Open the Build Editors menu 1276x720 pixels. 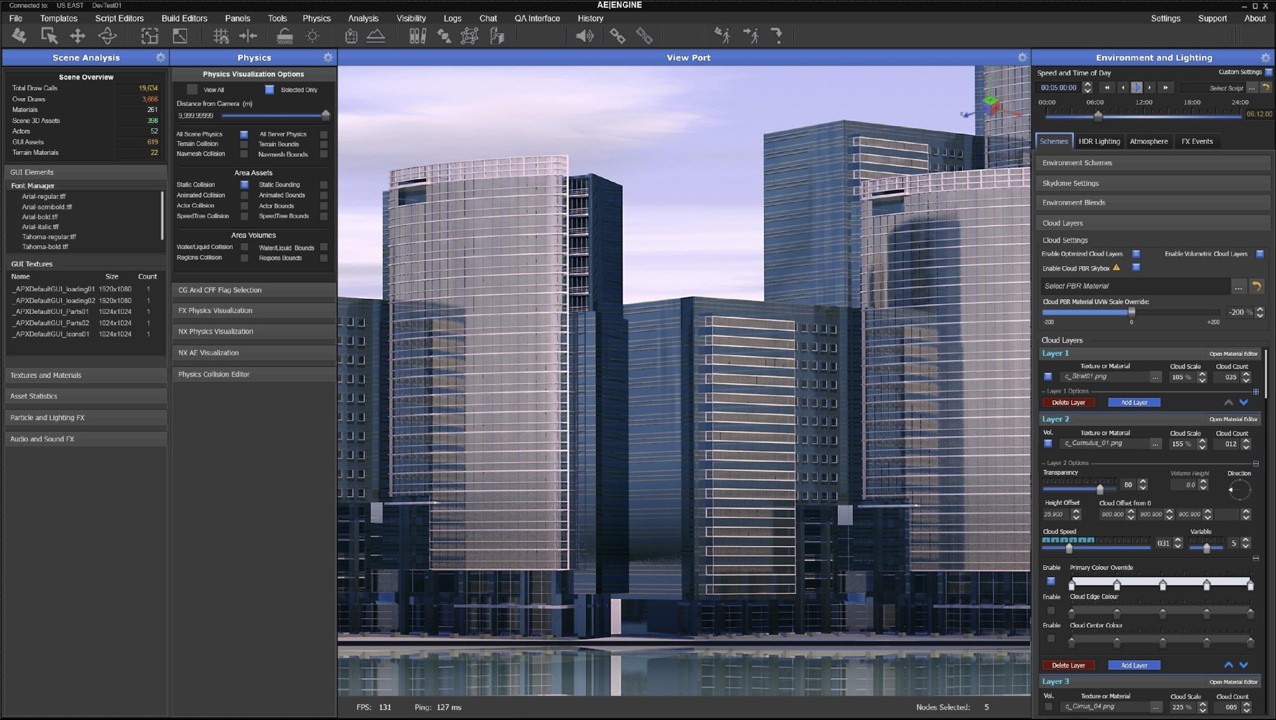click(x=184, y=18)
